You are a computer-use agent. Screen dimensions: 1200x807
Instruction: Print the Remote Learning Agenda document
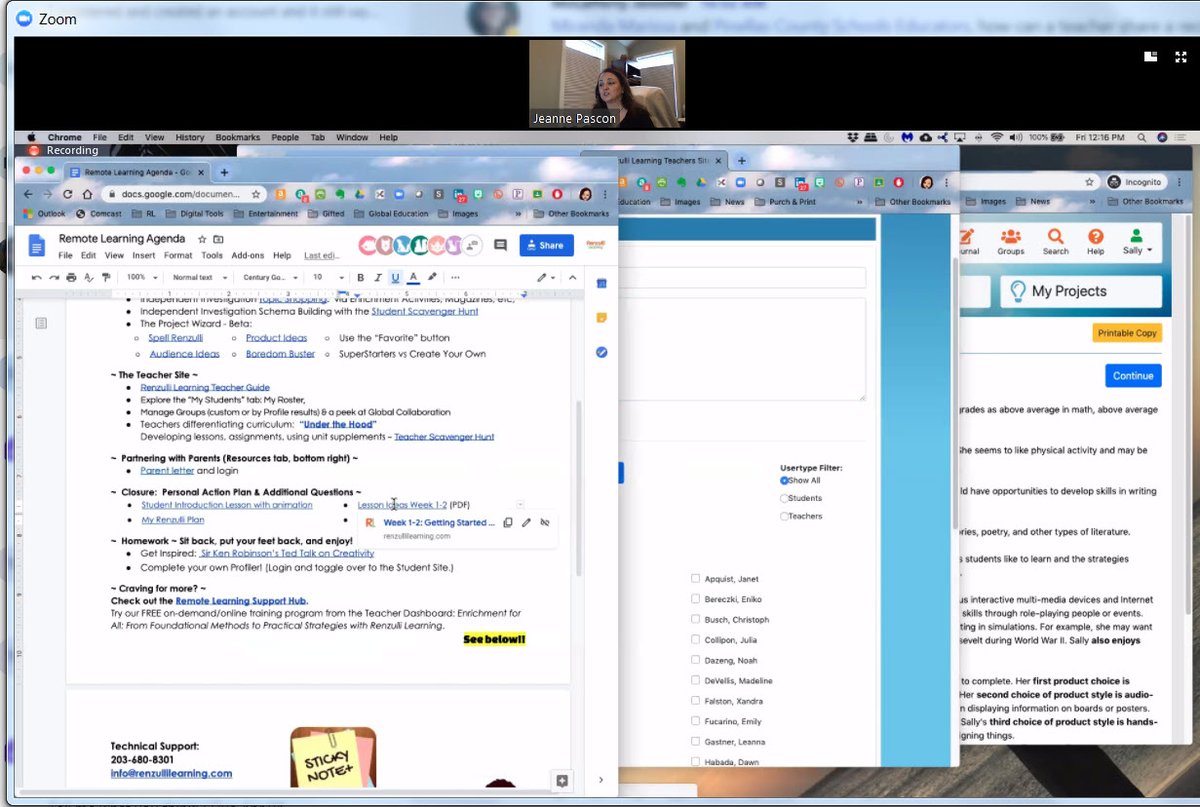click(x=71, y=277)
